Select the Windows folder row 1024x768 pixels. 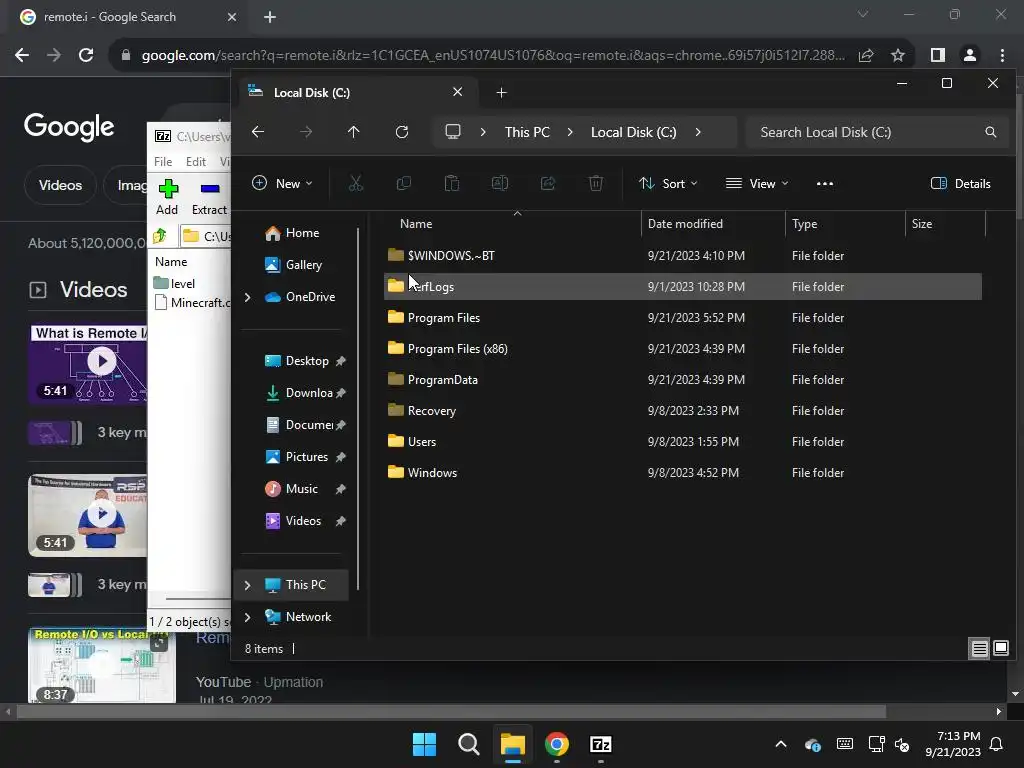tap(682, 473)
